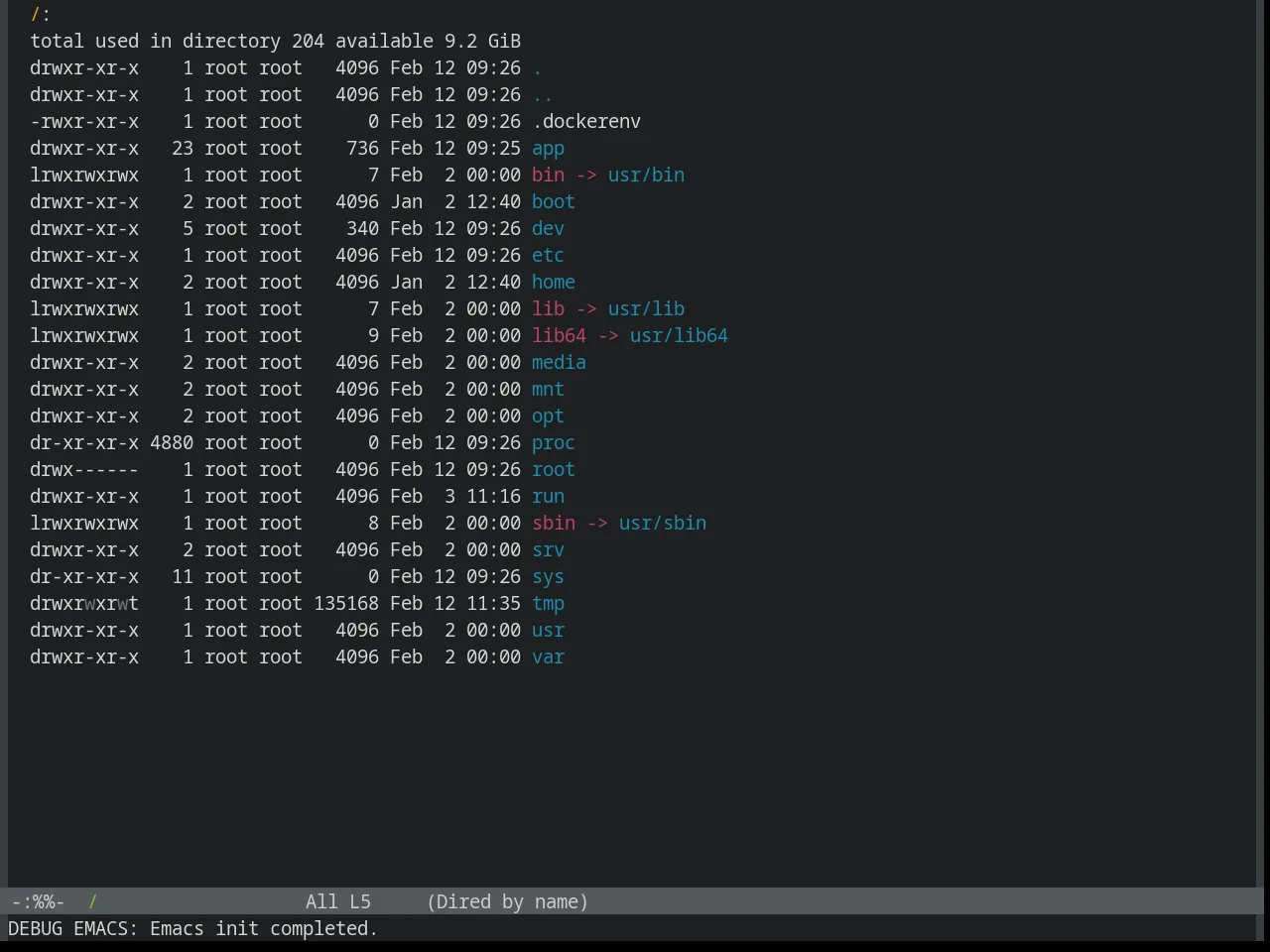
Task: Open the mnt directory entry
Action: pos(548,390)
